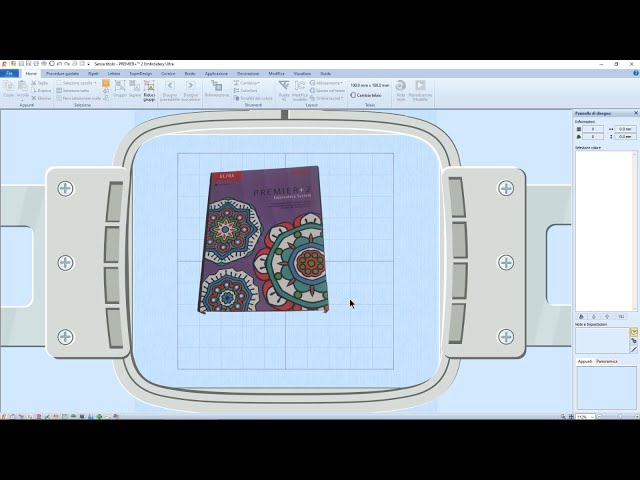640x480 pixels.
Task: Click Seleziona tutto
Action: point(73,91)
